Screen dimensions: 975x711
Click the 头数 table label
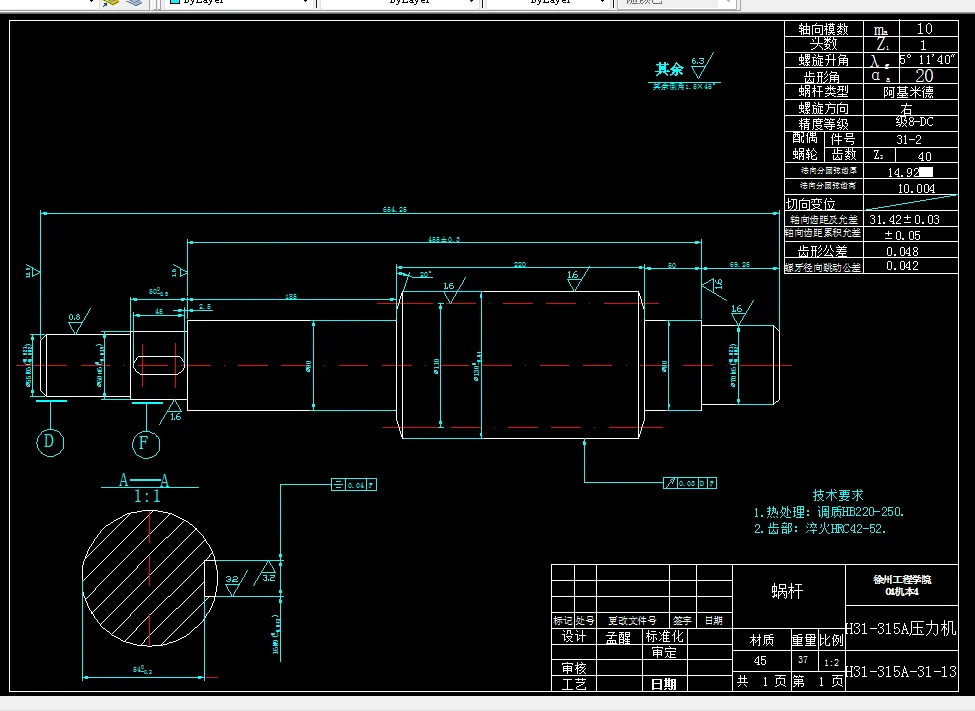(823, 44)
